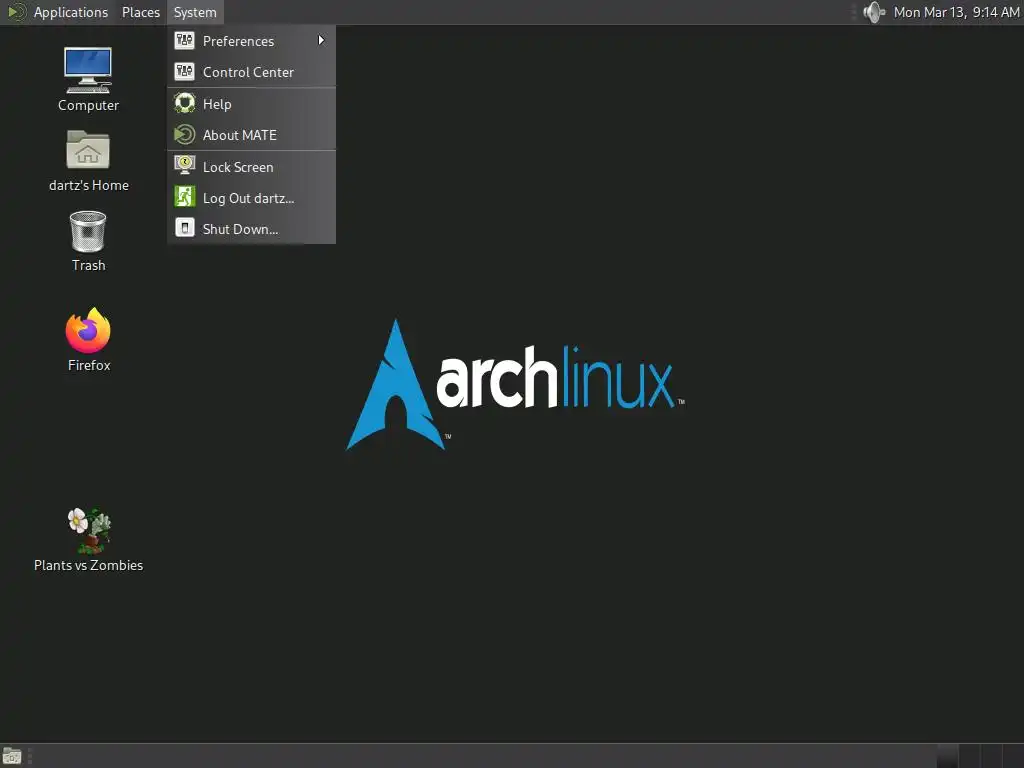Expand the Preferences submenu
This screenshot has width=1024, height=768.
pos(251,40)
